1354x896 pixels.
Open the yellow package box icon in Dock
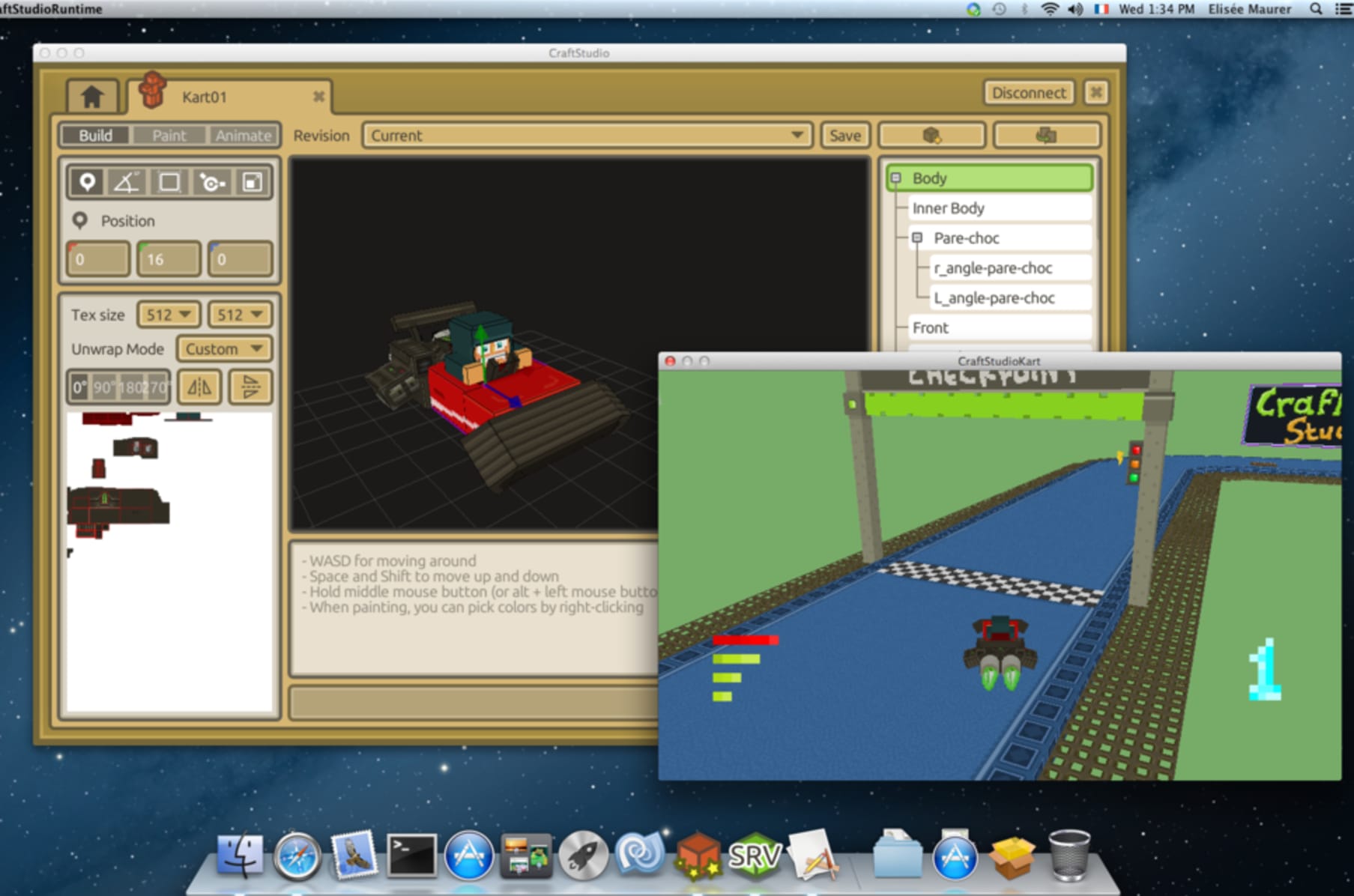[x=1012, y=857]
